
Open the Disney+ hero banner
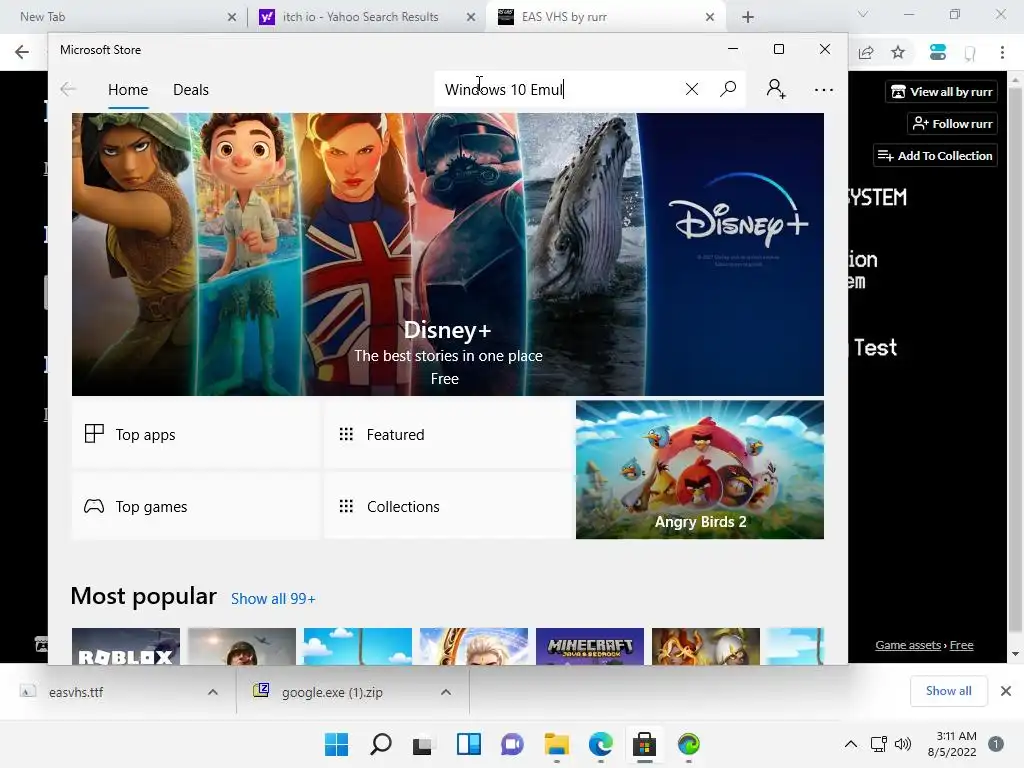point(448,254)
